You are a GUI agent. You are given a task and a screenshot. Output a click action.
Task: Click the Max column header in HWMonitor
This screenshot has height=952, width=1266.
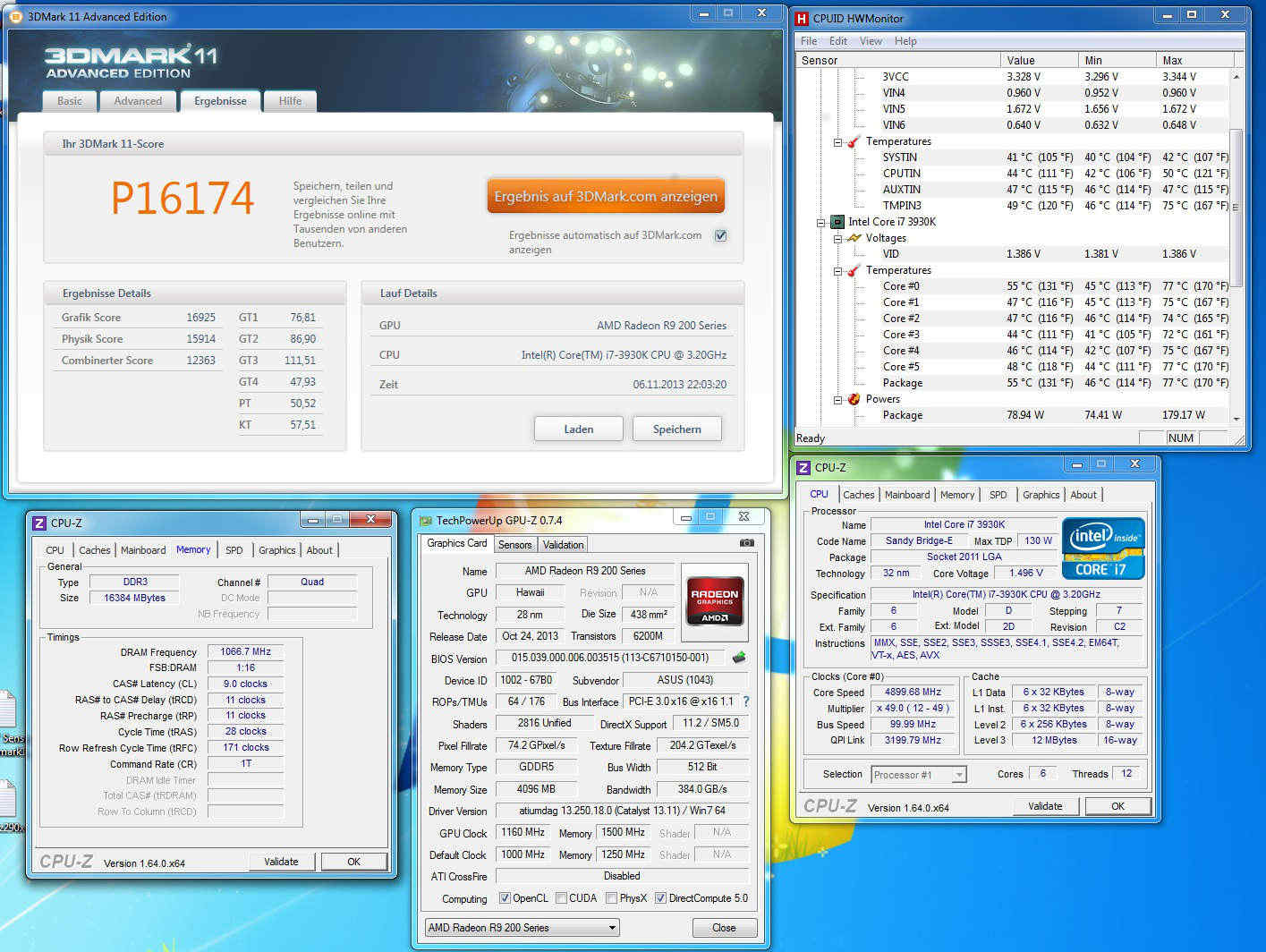[1194, 60]
